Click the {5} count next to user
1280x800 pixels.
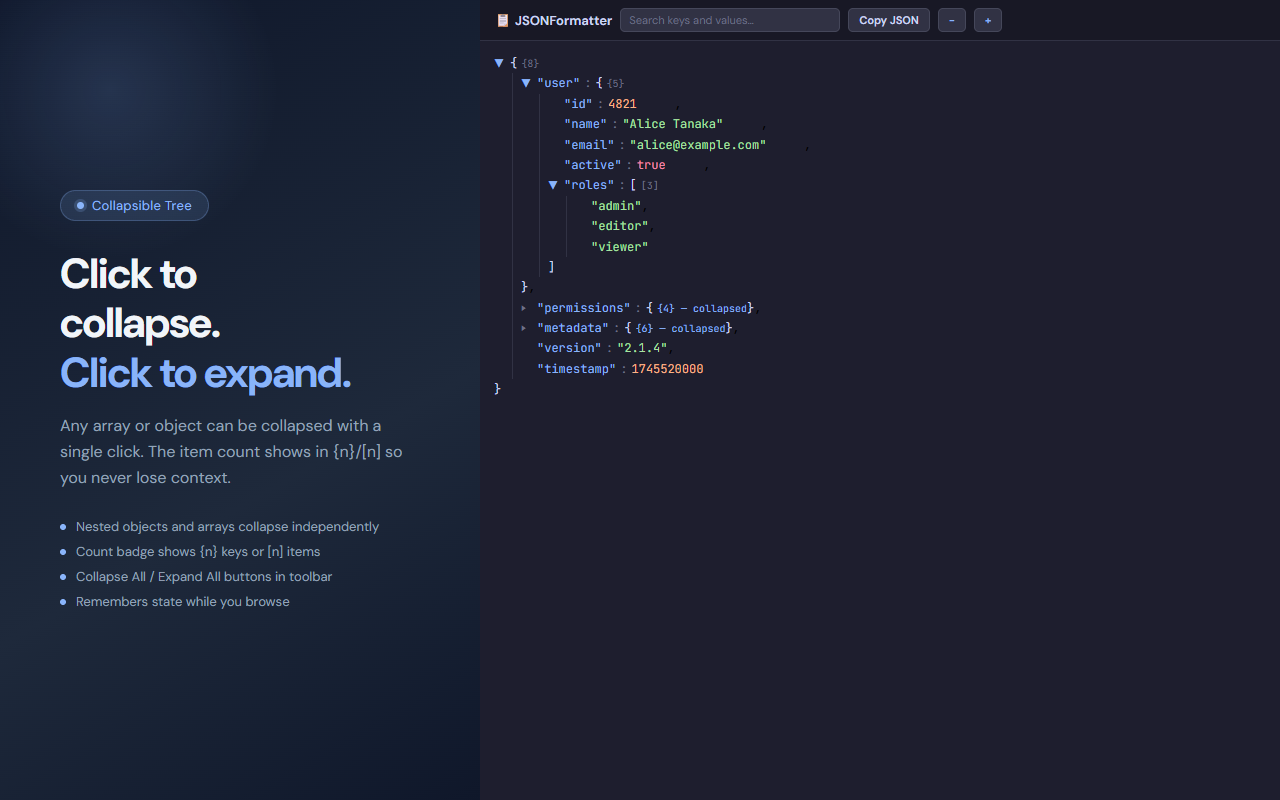point(615,83)
